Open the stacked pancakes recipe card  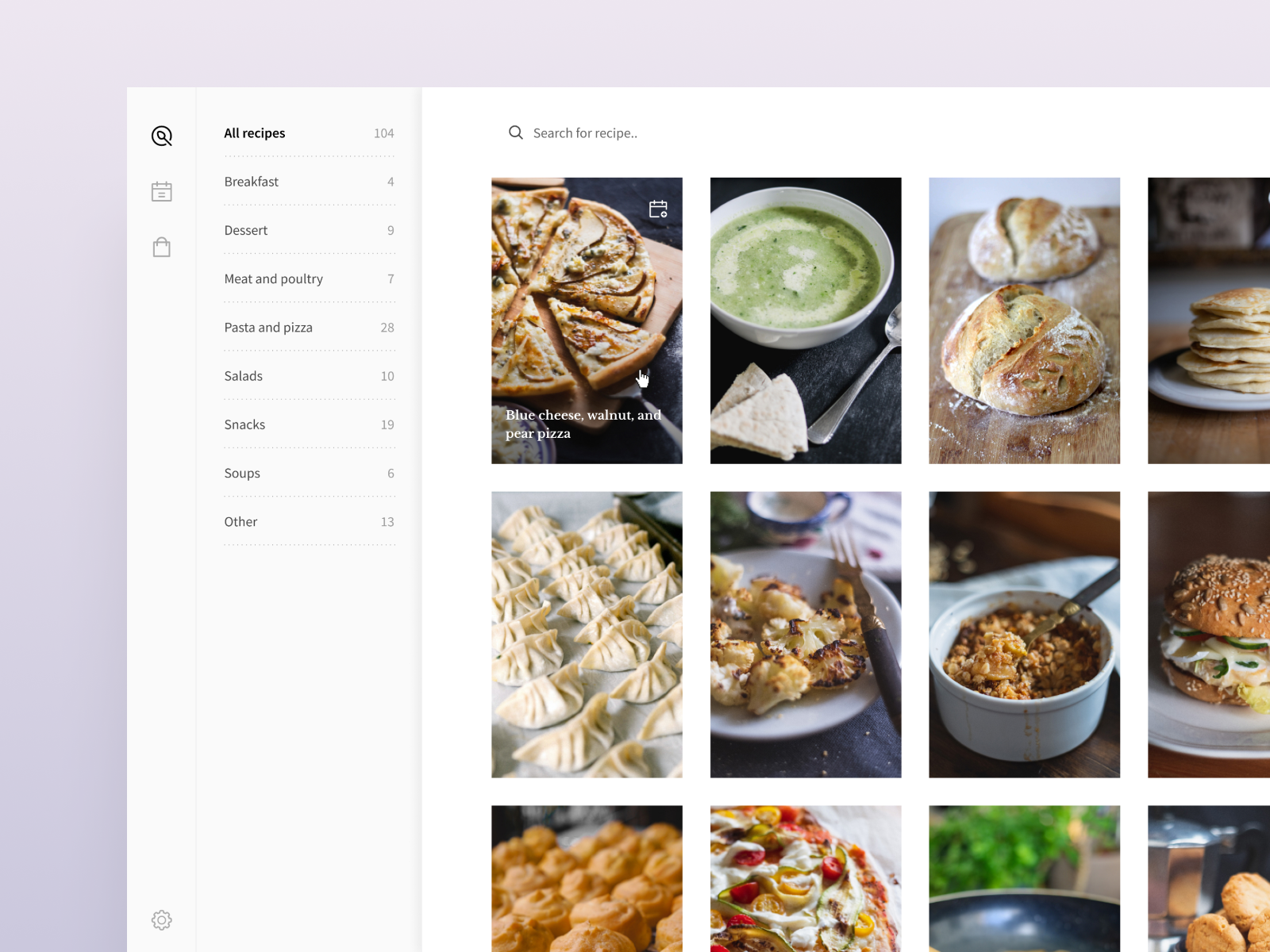pyautogui.click(x=1209, y=321)
